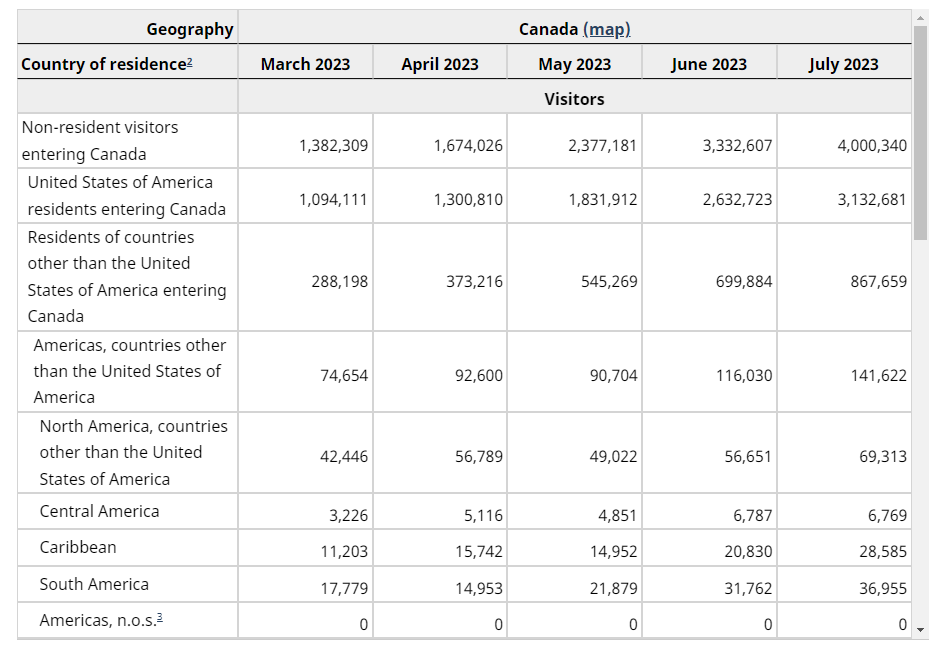Click the Geography header cell
The image size is (941, 650).
(x=190, y=29)
